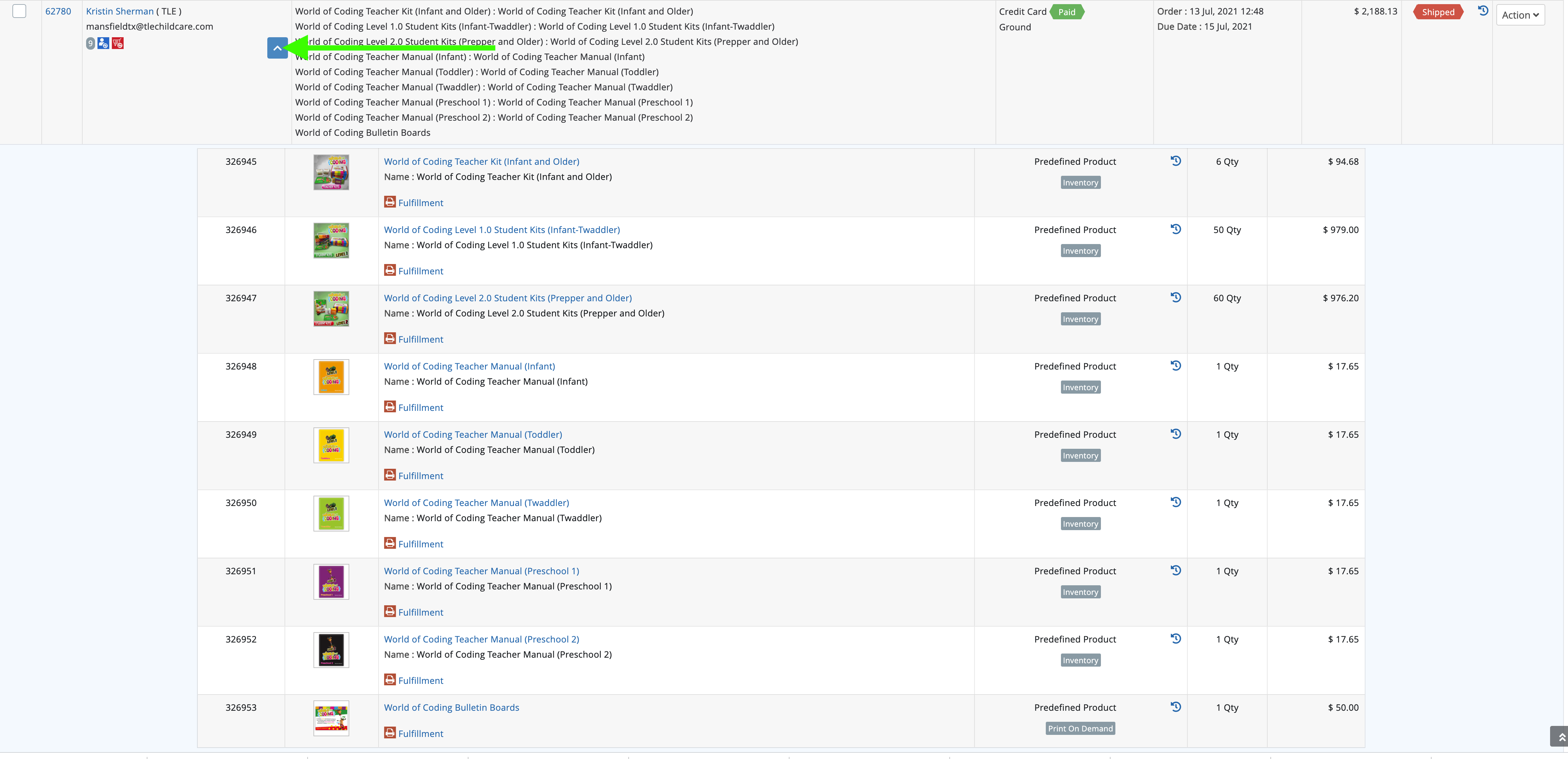This screenshot has width=1568, height=759.
Task: Select the checkbox for order 62780
Action: pos(20,12)
